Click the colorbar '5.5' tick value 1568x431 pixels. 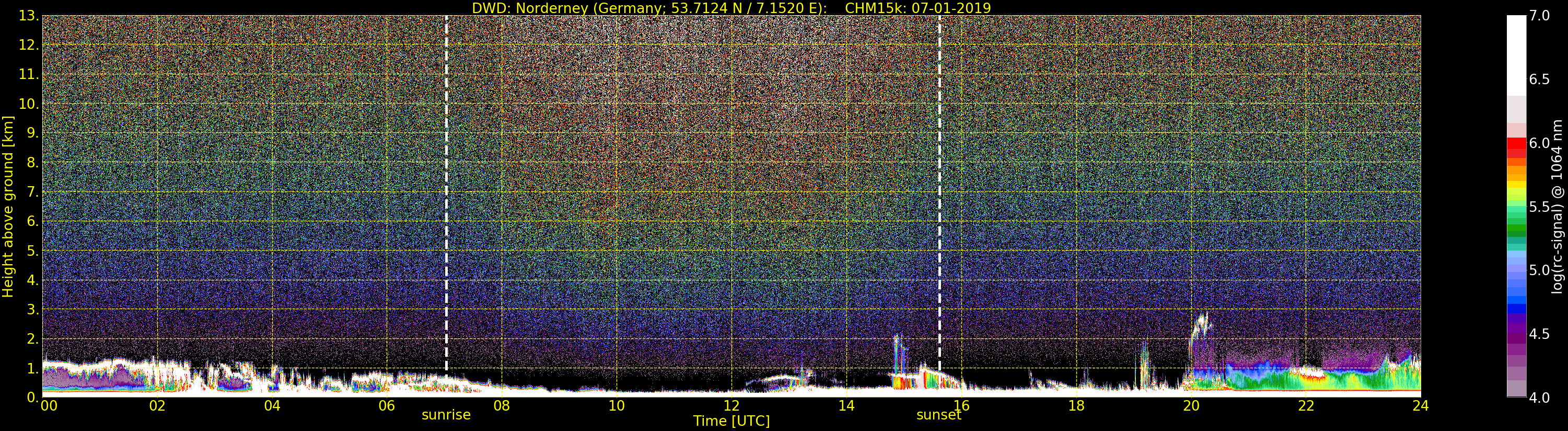tap(1539, 207)
